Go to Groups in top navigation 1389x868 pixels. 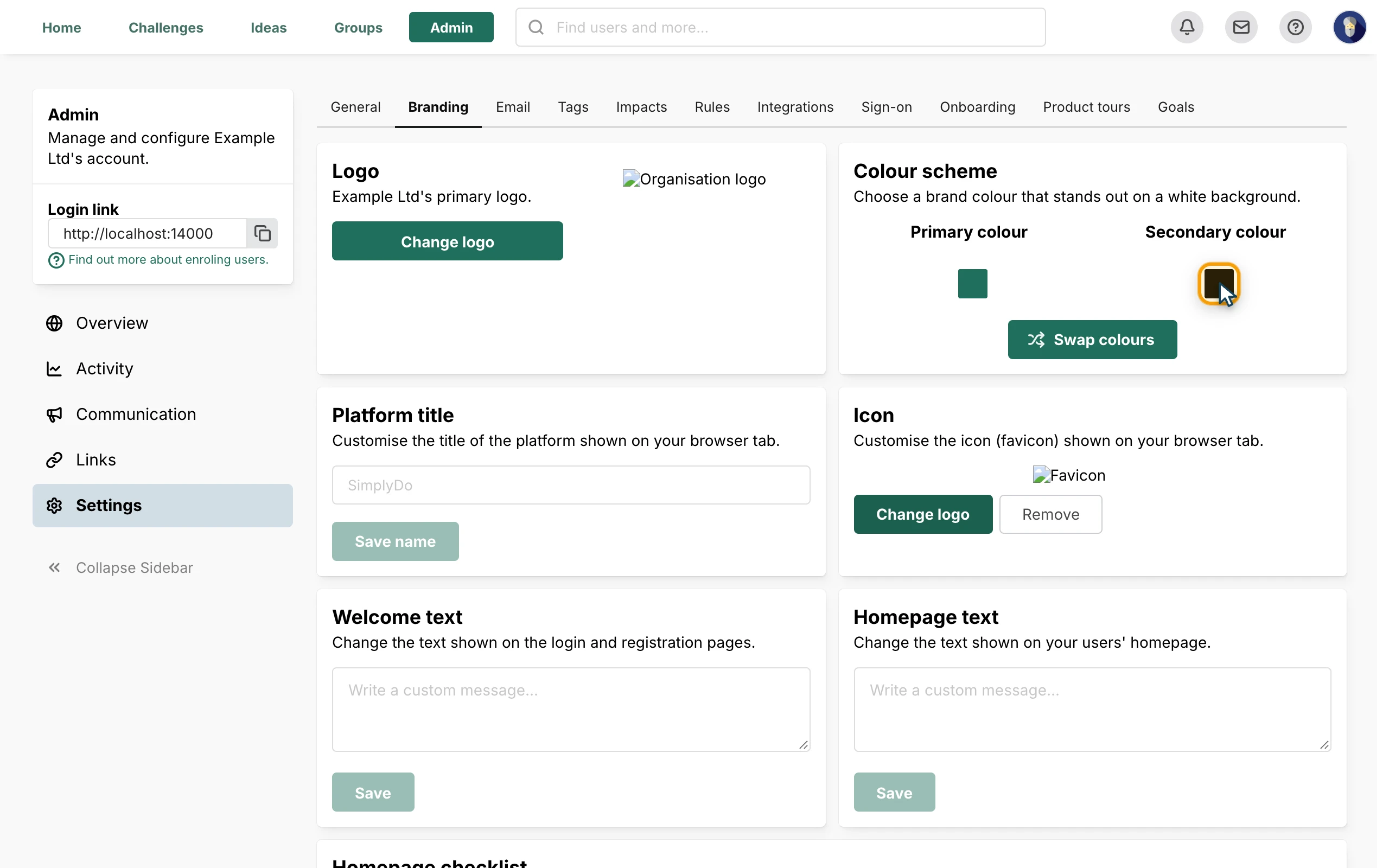click(x=358, y=27)
